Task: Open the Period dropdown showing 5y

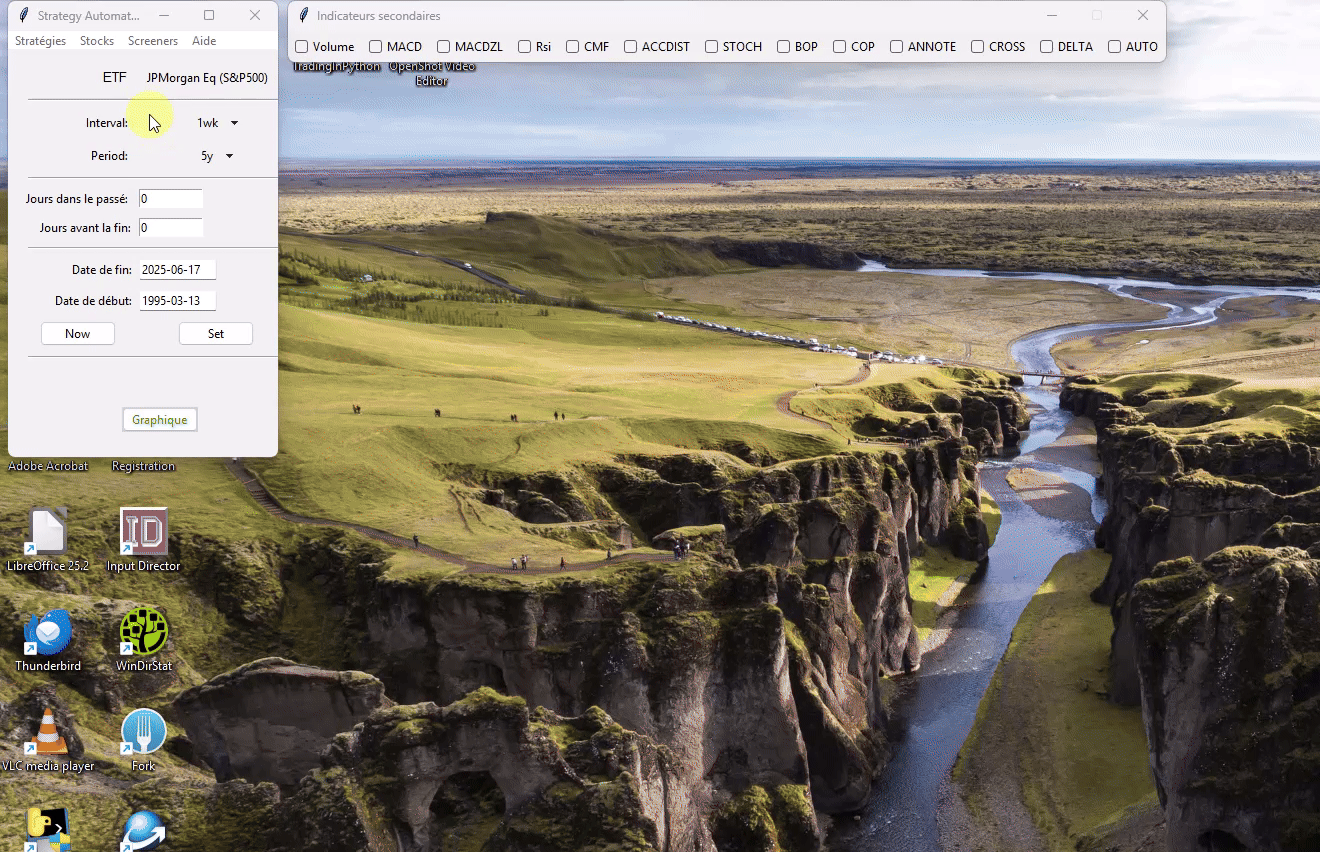Action: pyautogui.click(x=217, y=156)
